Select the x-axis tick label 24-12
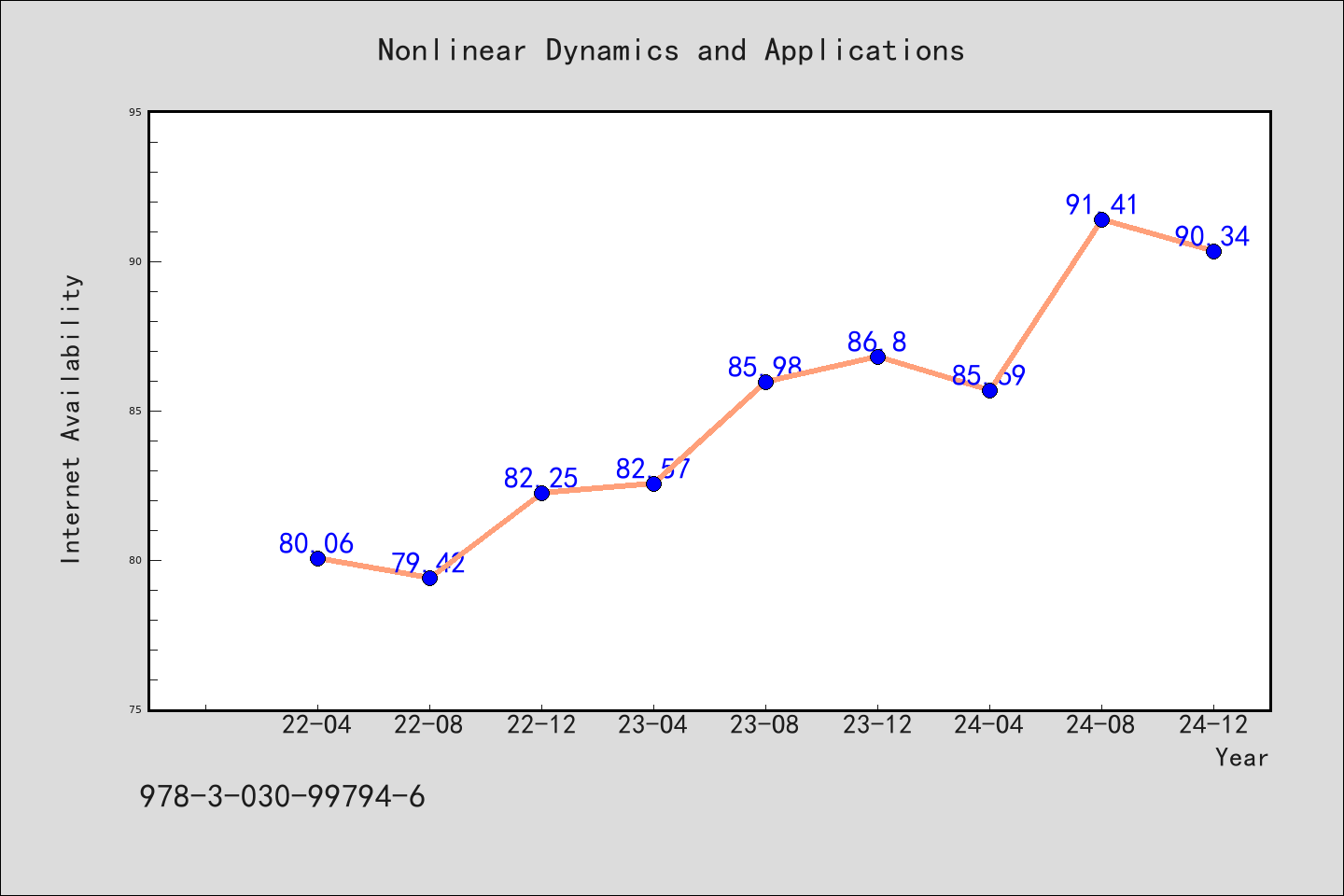 tap(1213, 725)
